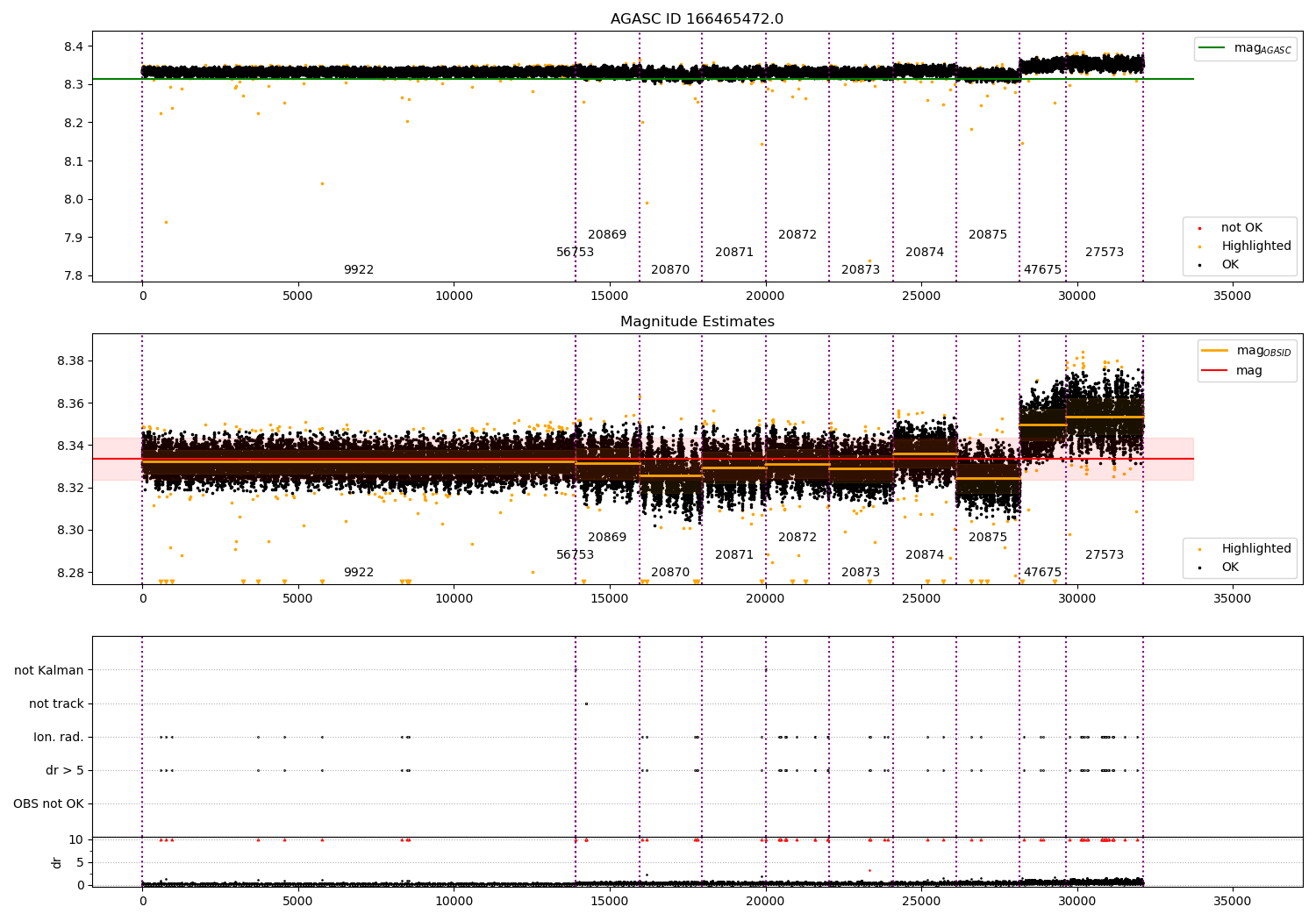
Task: Click the rotated "dr" y-axis label
Action: (x=57, y=862)
